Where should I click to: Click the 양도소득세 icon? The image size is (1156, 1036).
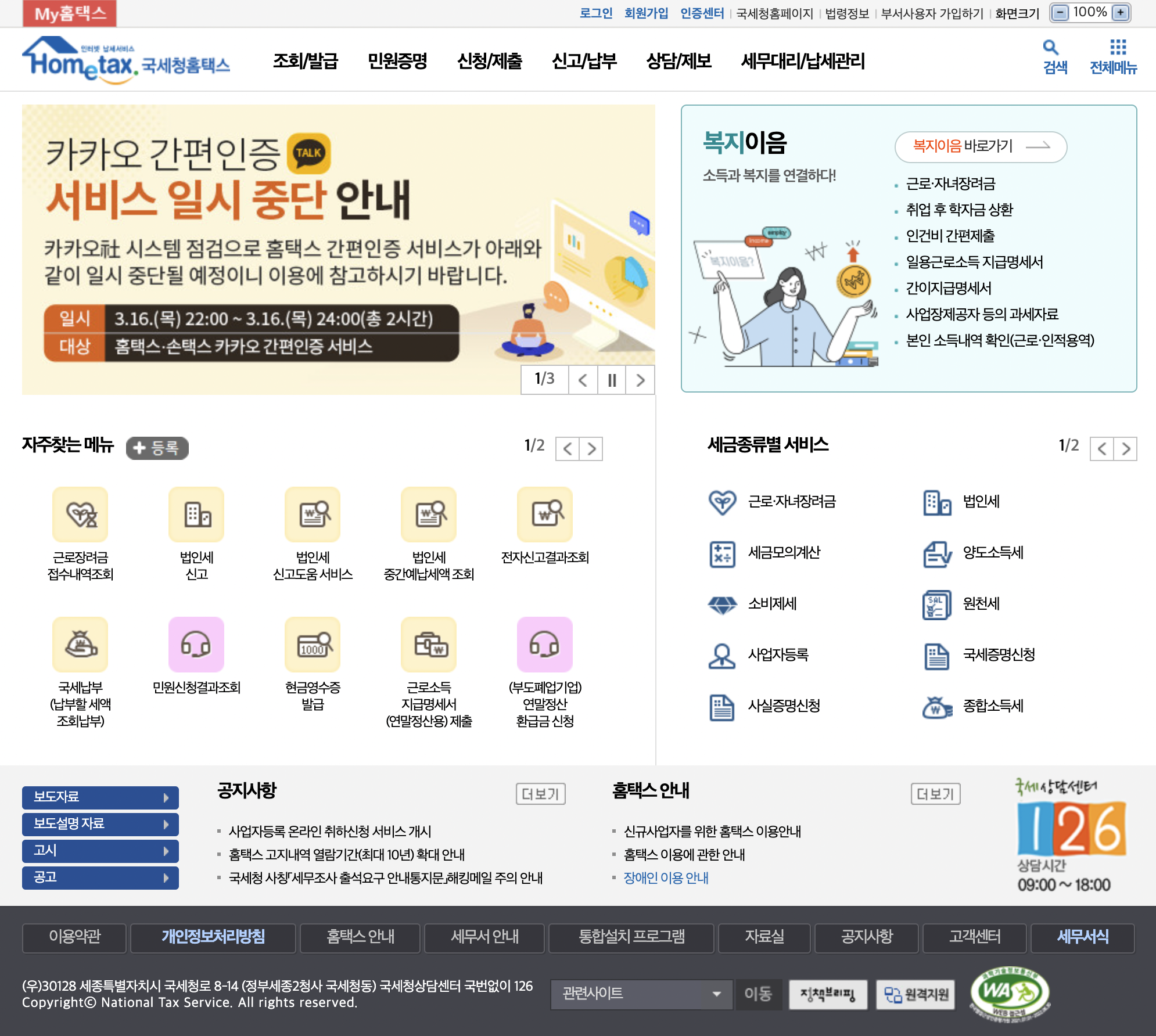click(x=937, y=553)
